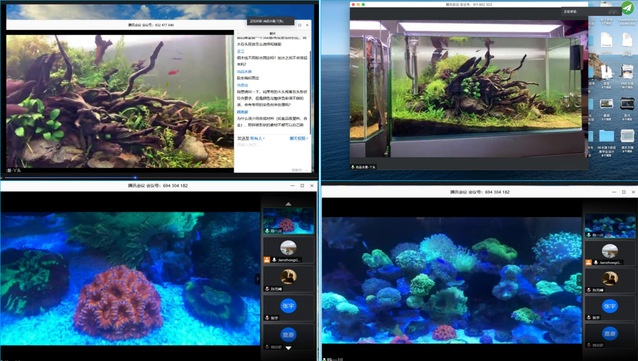Open the blue folder on the desktop
This screenshot has height=361, width=638.
(x=606, y=136)
